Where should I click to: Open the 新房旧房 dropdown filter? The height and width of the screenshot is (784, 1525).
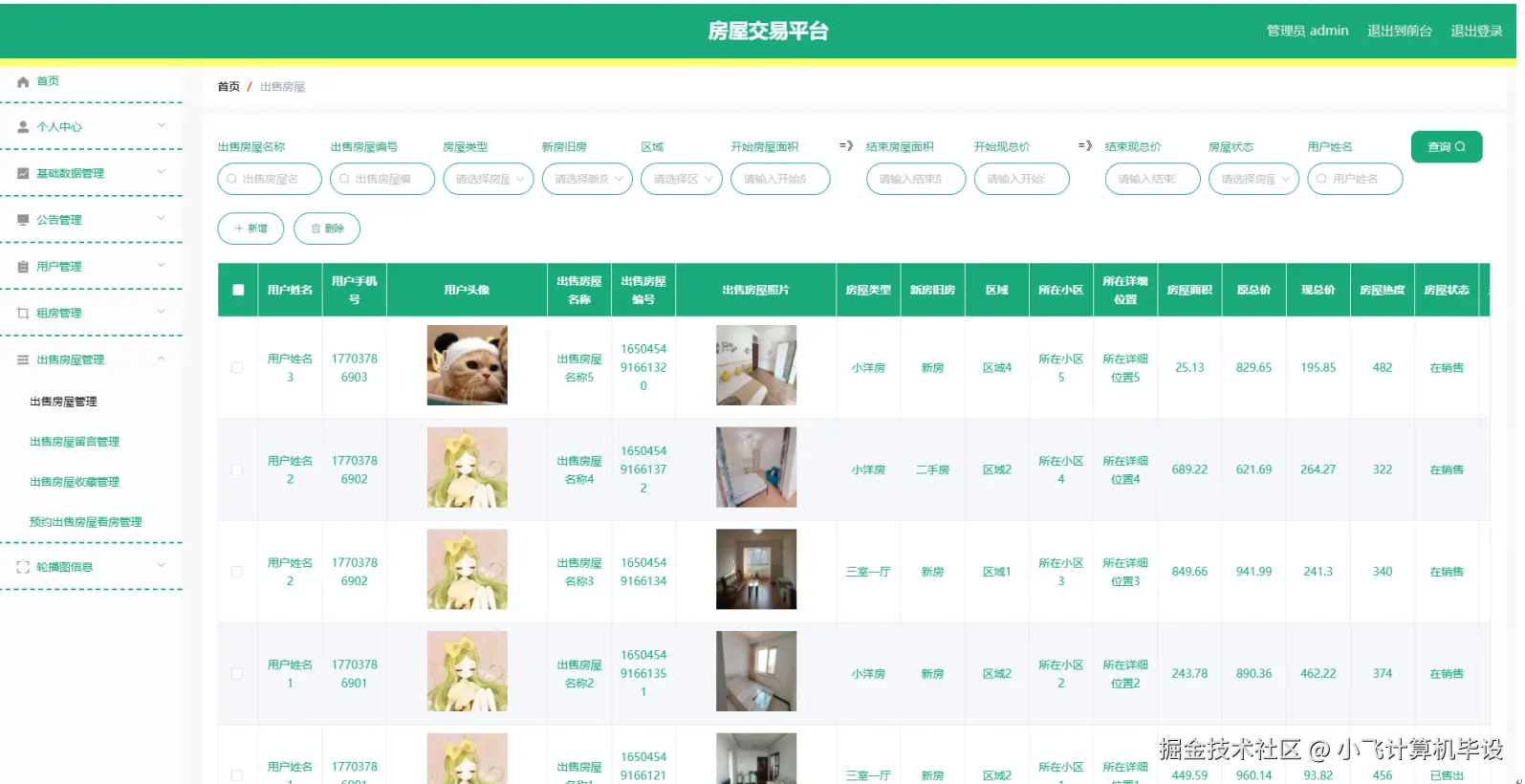pos(587,179)
